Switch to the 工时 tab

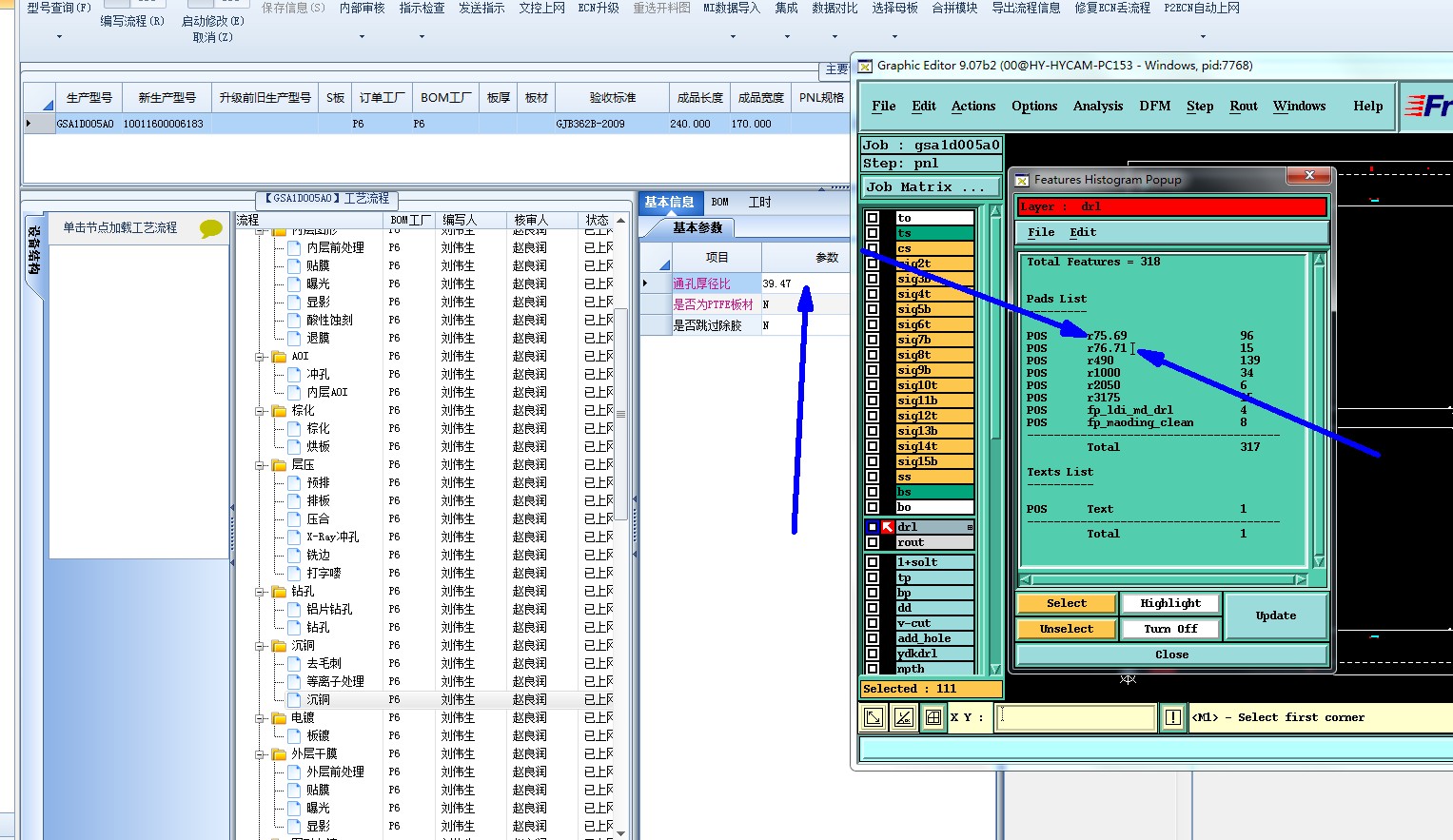[759, 202]
